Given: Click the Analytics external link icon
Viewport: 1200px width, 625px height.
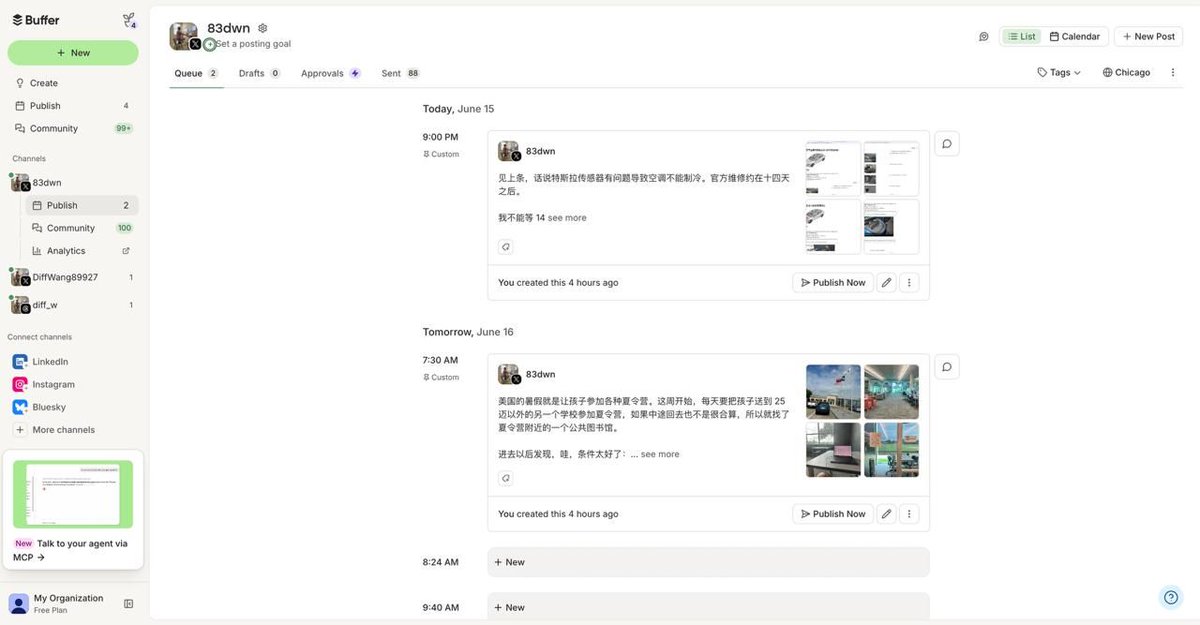Looking at the screenshot, I should click(x=126, y=251).
